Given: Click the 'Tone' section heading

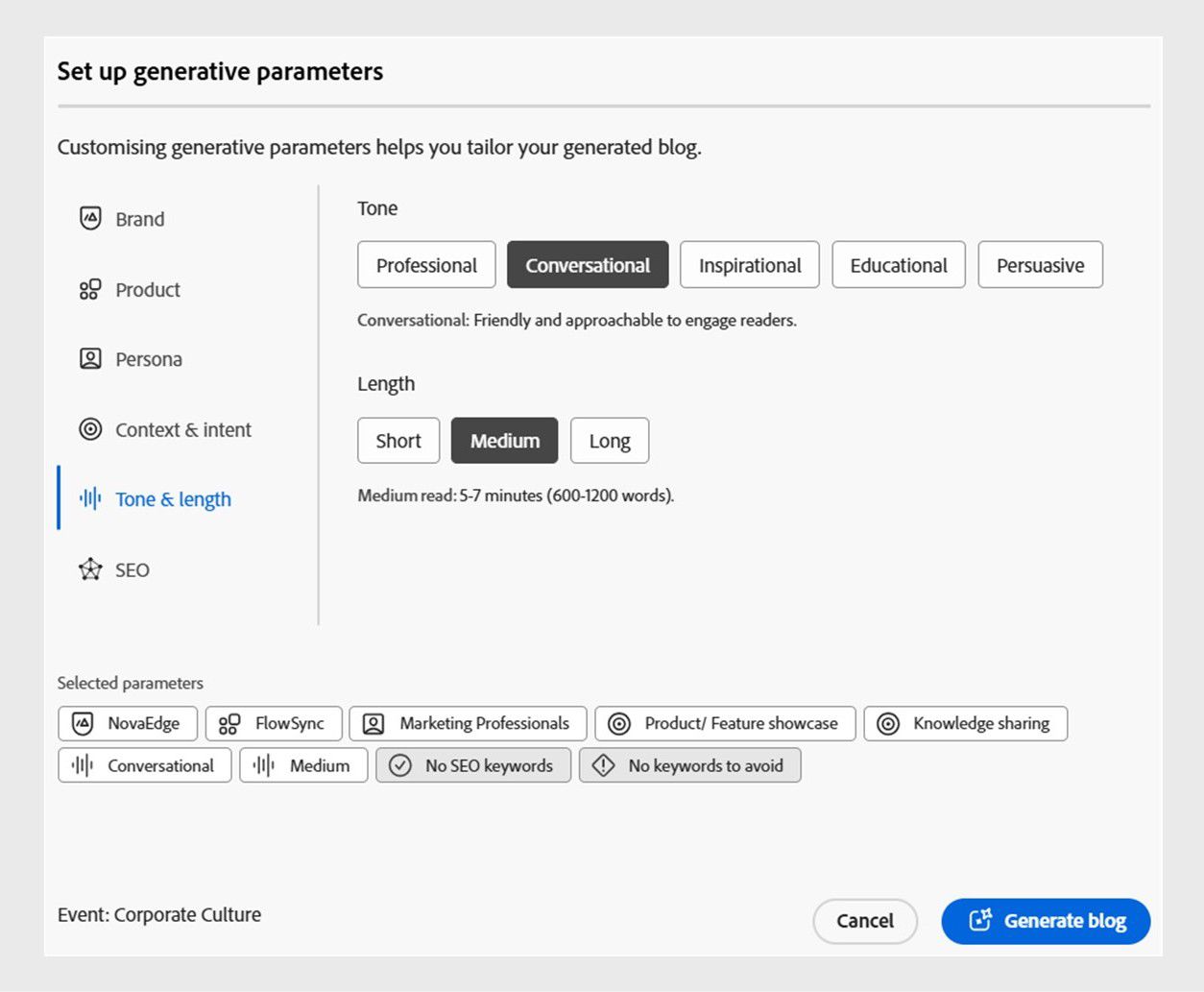Looking at the screenshot, I should coord(377,208).
